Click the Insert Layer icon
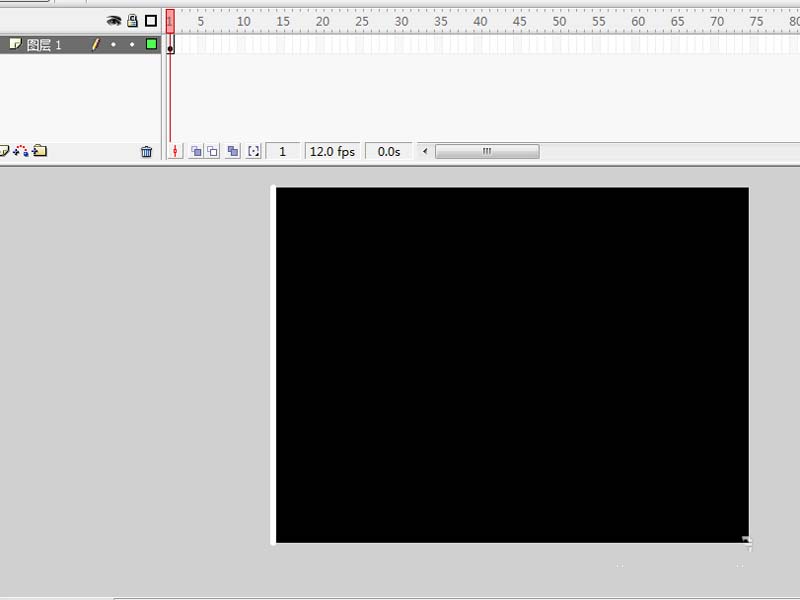 pos(4,151)
